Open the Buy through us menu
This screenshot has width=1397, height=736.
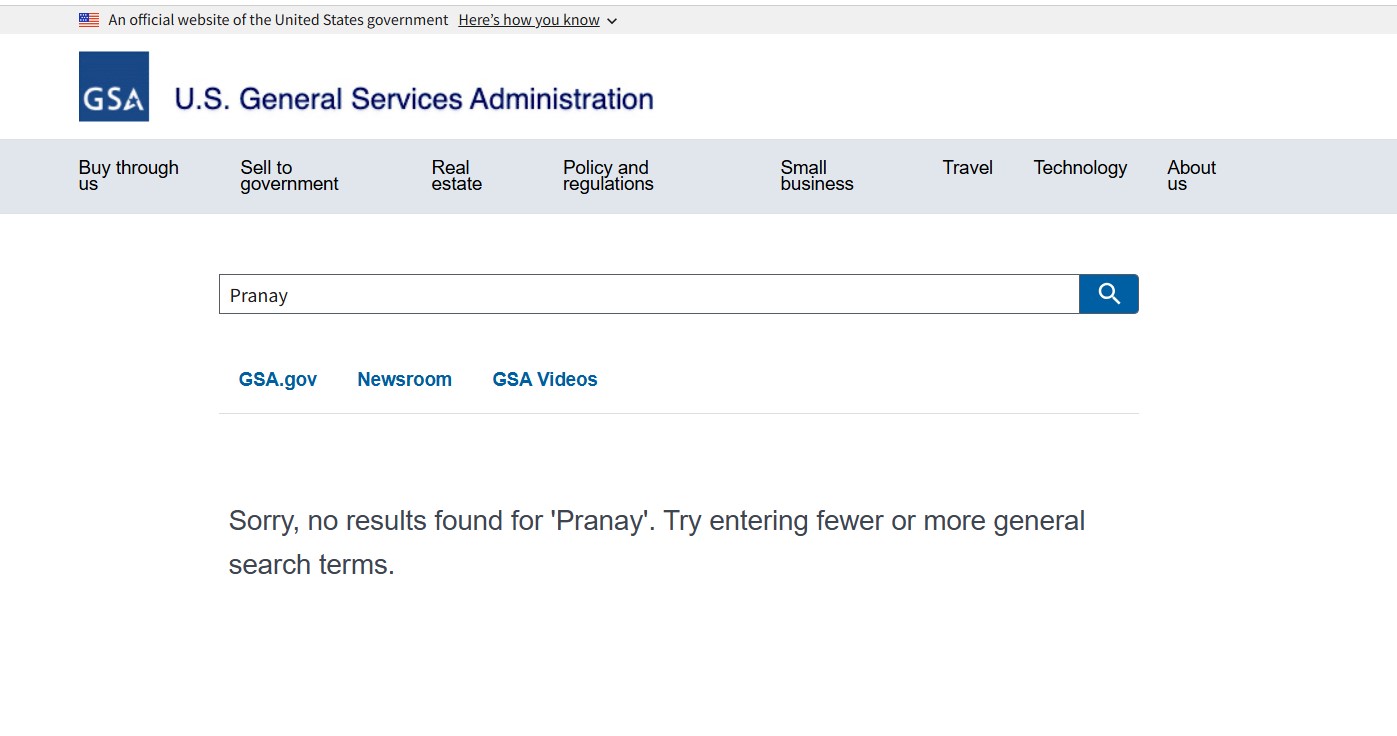click(x=128, y=175)
